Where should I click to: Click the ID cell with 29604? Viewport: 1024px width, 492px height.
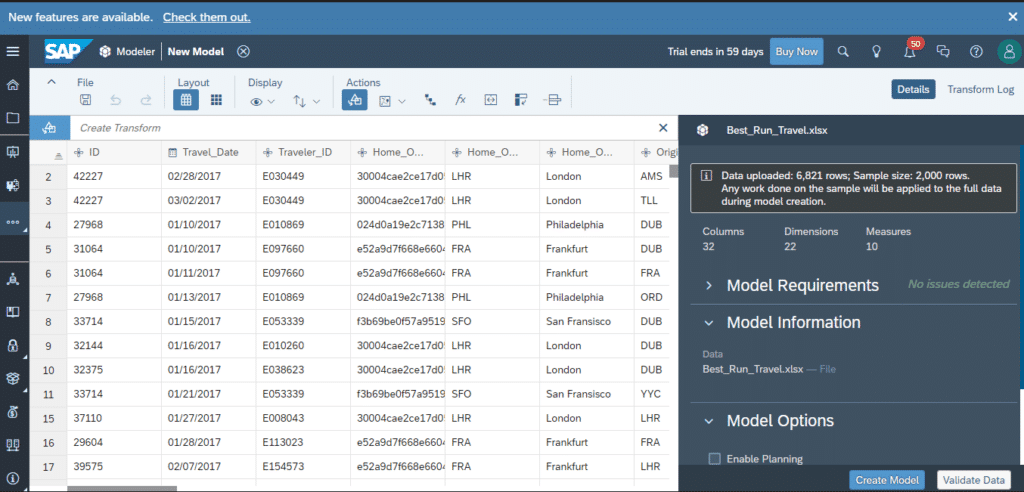click(x=114, y=442)
